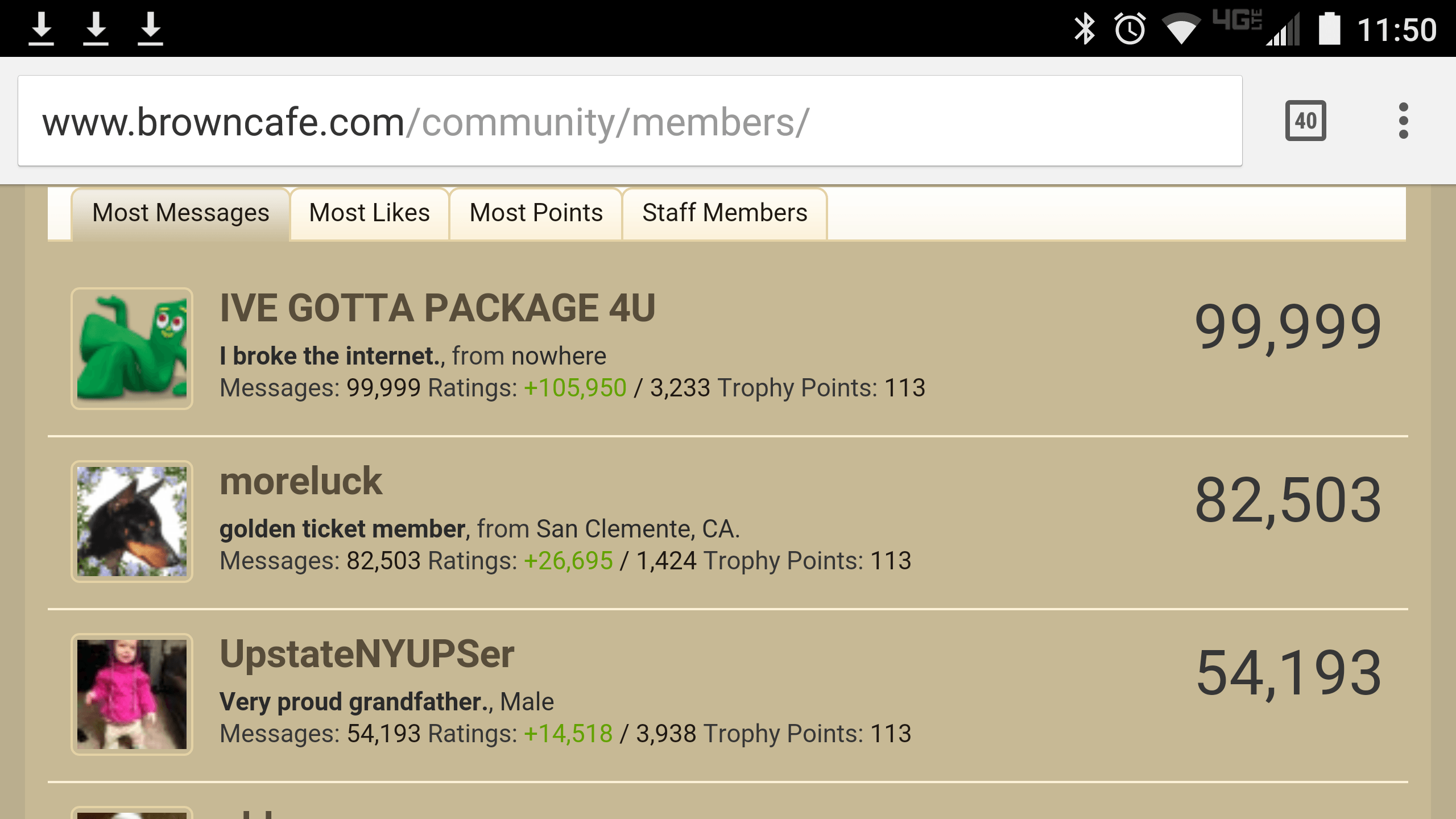Open UpstateNYUPSer member profile link
The width and height of the screenshot is (1456, 819).
point(367,654)
